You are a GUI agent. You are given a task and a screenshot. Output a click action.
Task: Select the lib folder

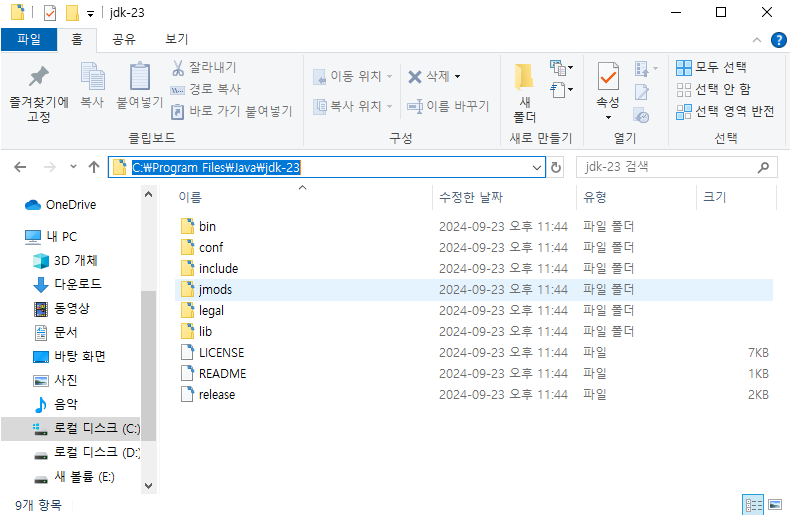click(x=474, y=331)
